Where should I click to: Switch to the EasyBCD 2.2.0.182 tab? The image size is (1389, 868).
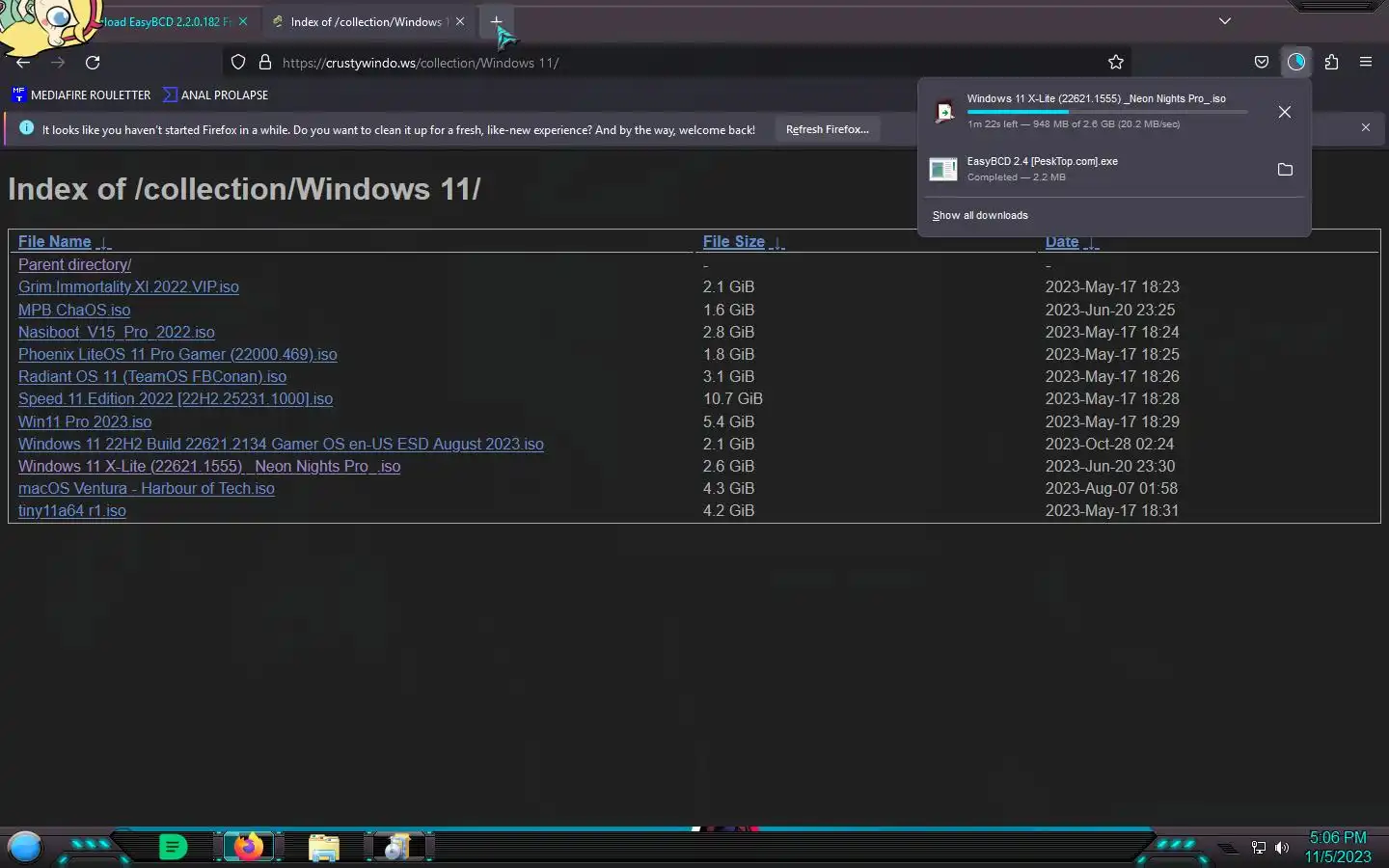tap(164, 21)
